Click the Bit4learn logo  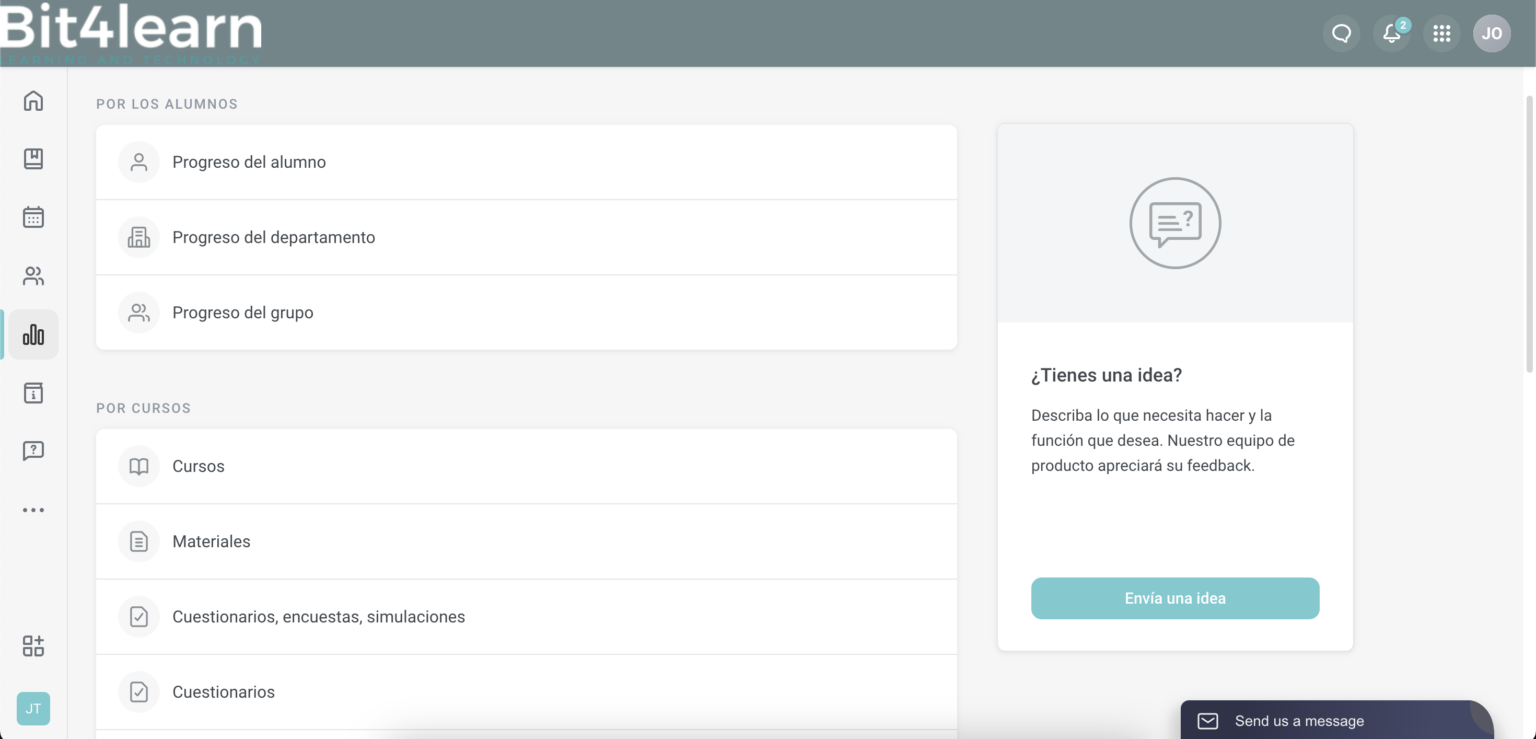pos(131,33)
